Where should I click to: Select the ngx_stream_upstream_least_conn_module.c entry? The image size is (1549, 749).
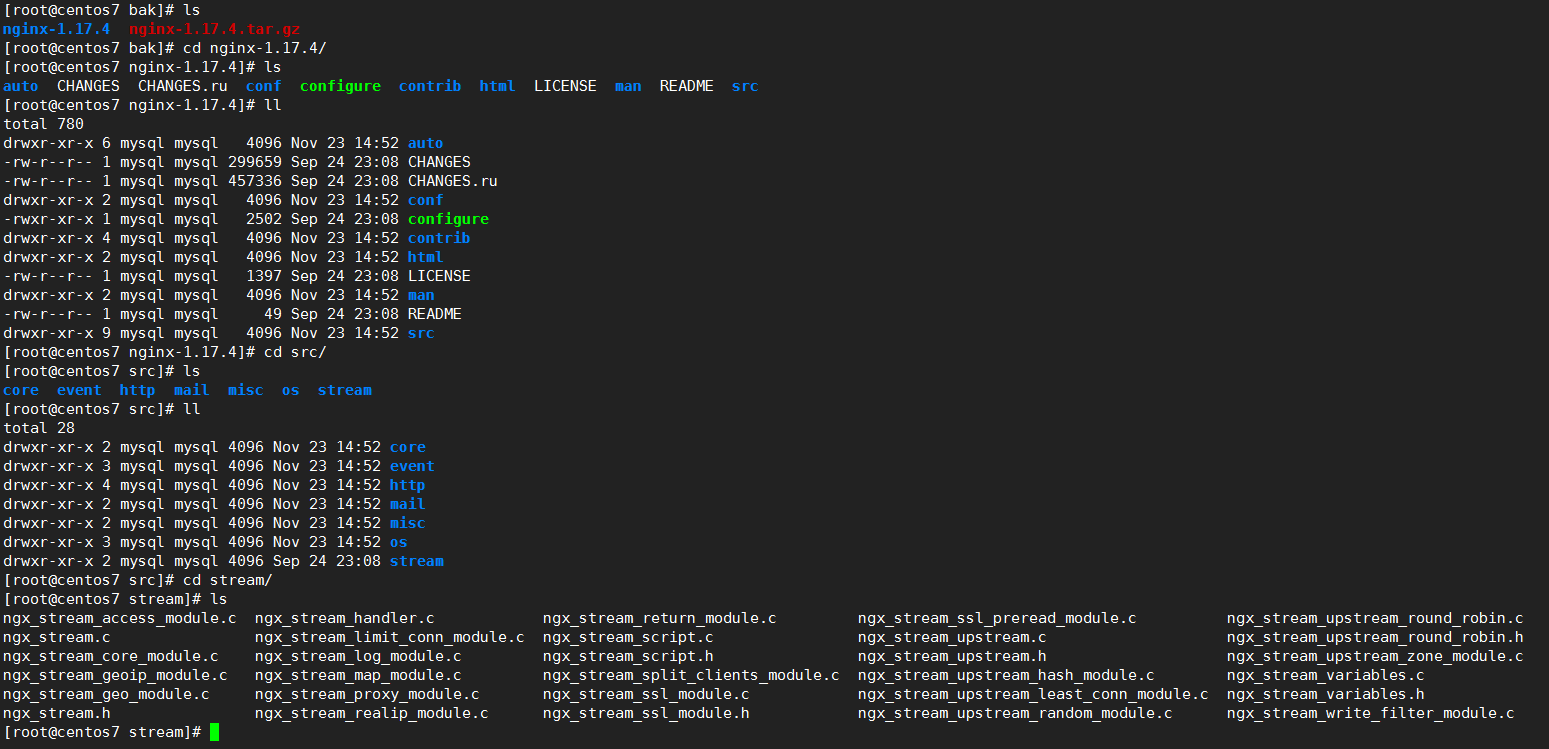click(x=1032, y=694)
